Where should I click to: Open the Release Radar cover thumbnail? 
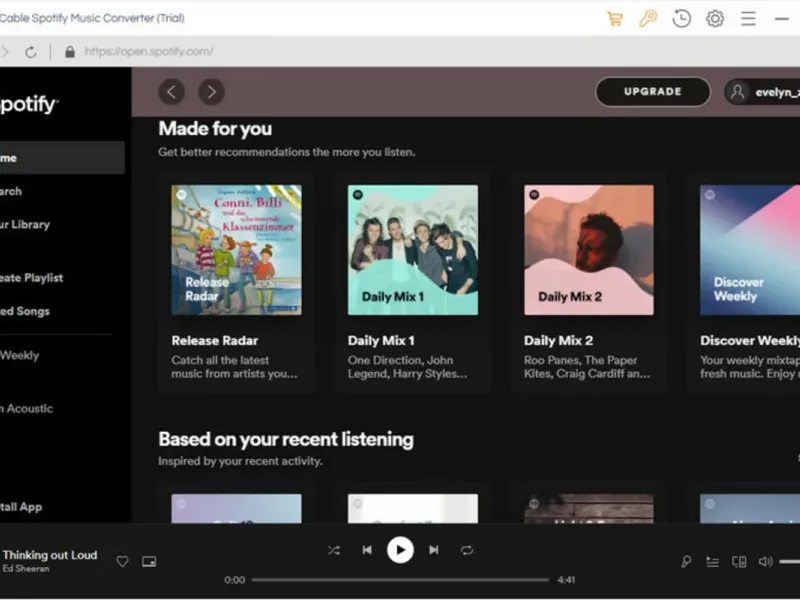point(236,250)
